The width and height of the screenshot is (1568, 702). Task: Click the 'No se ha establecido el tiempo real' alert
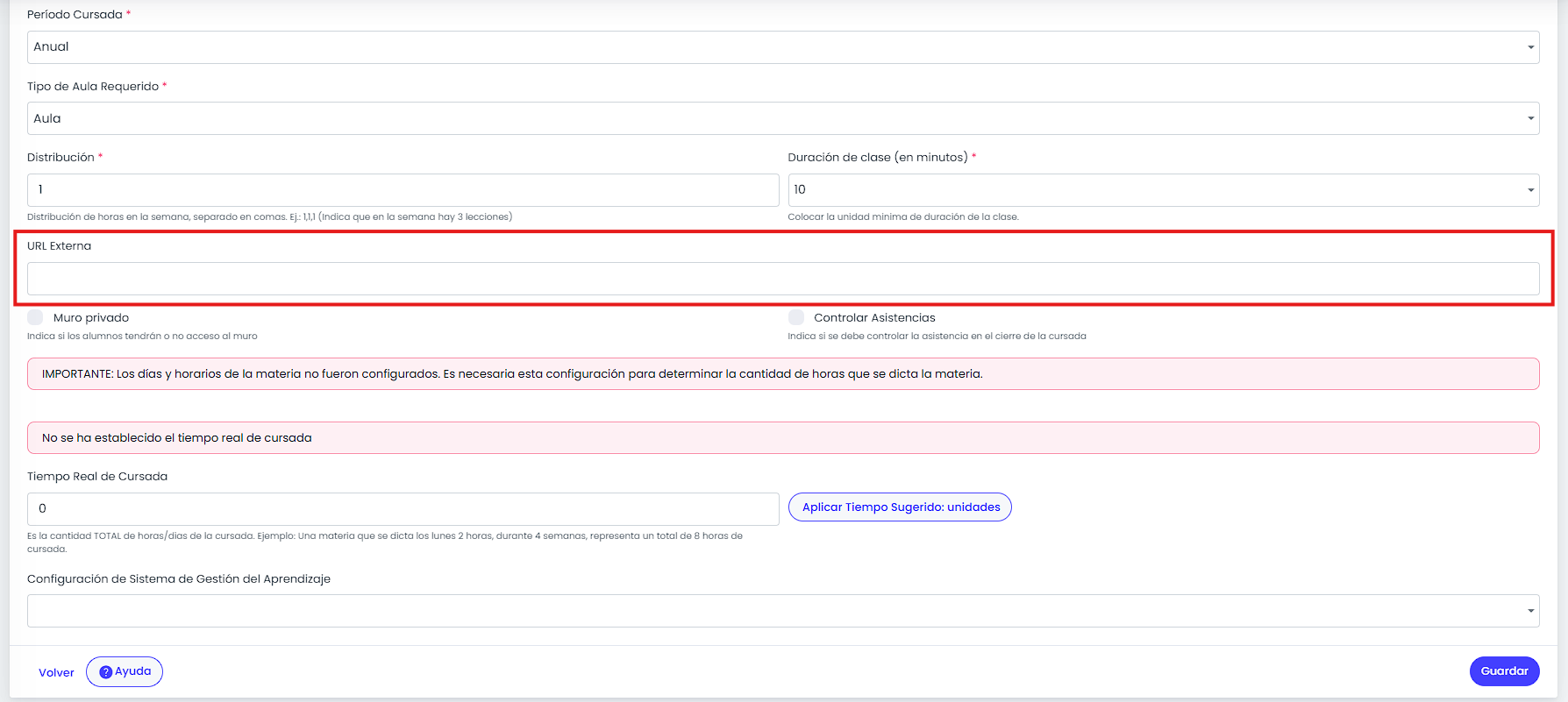(783, 438)
